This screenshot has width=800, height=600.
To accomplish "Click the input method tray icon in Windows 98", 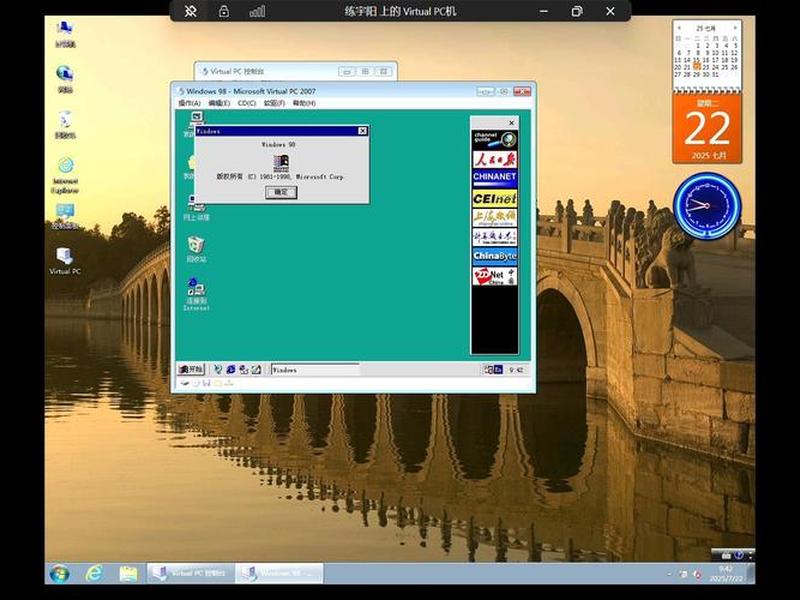I will point(498,369).
